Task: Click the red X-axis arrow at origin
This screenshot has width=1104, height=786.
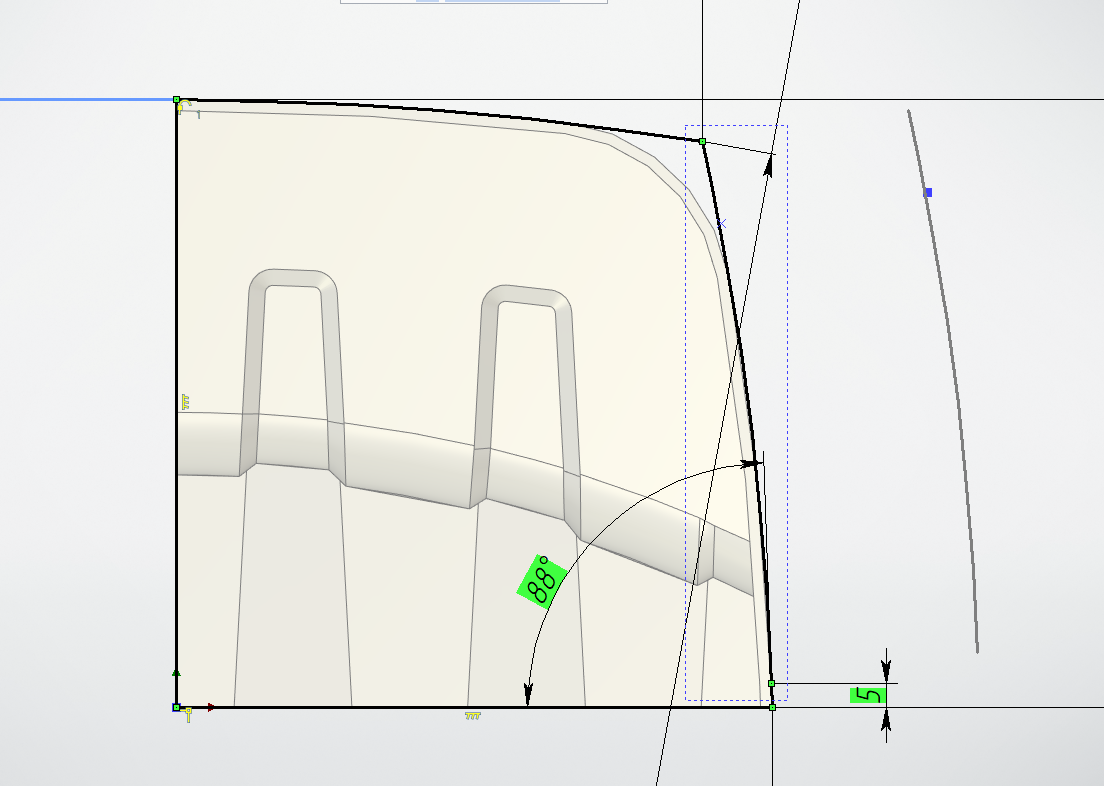Action: (210, 707)
